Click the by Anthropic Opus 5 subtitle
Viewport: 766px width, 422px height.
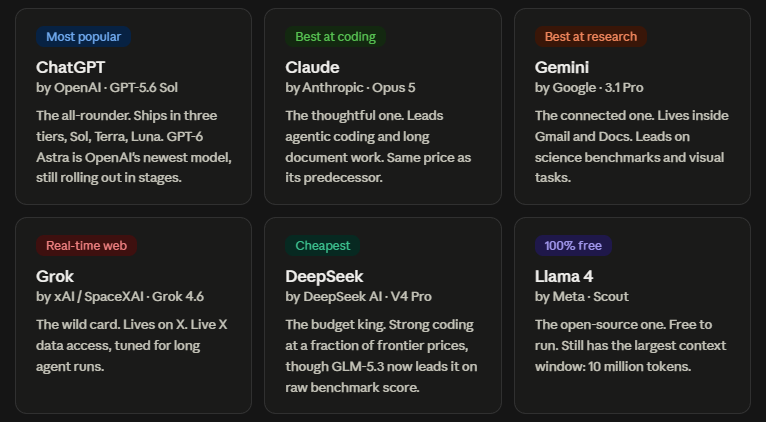coord(350,88)
